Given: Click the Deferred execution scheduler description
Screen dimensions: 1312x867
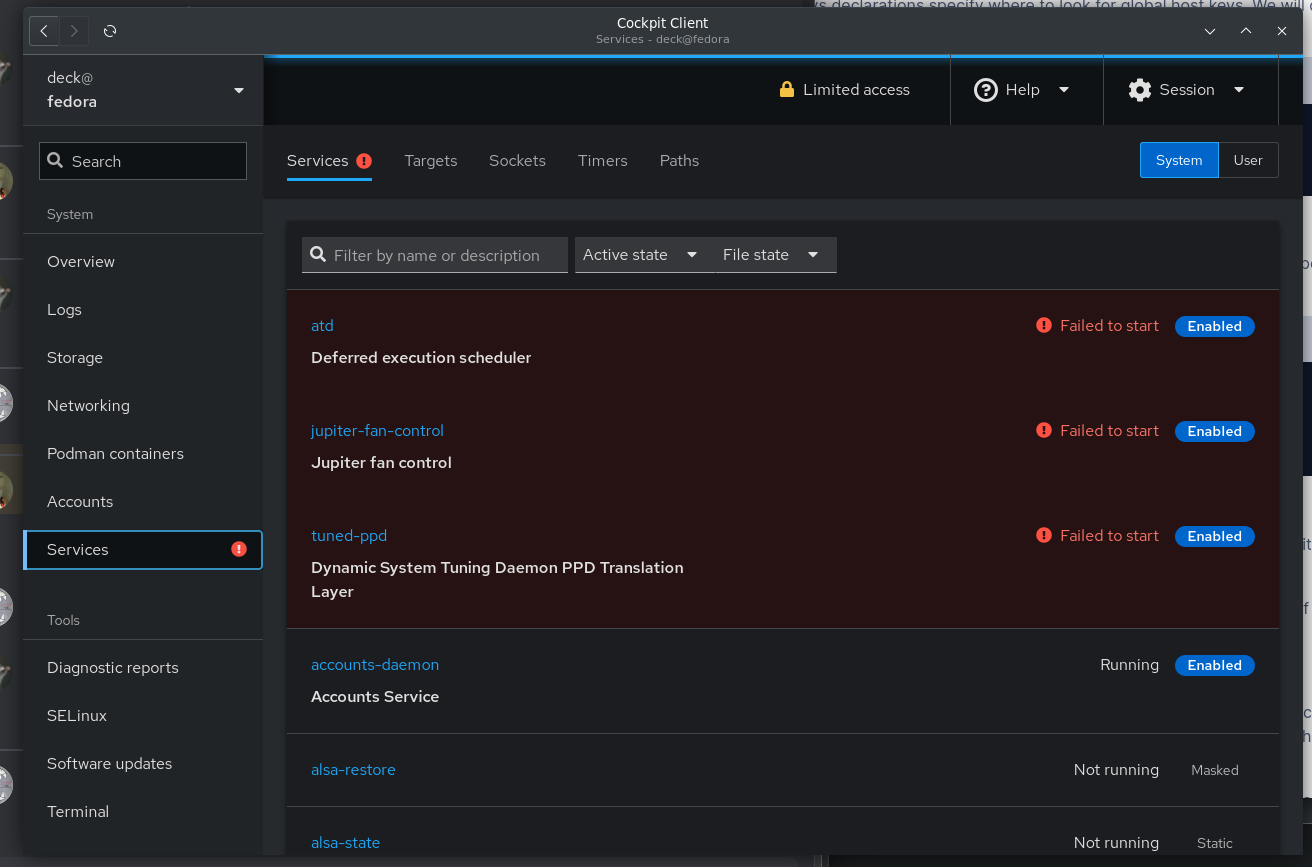Looking at the screenshot, I should (x=421, y=358).
